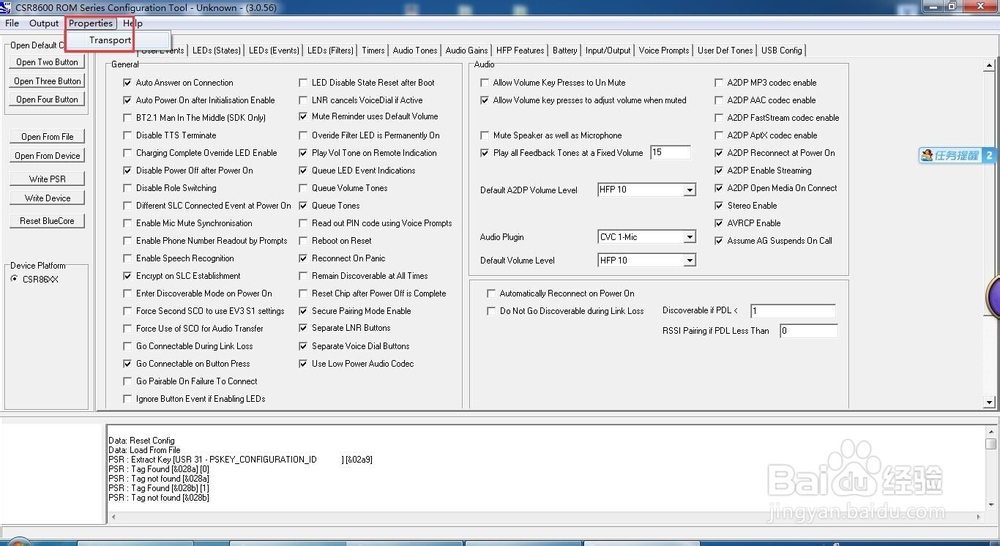Image resolution: width=1000 pixels, height=546 pixels.
Task: Open the User Def Tones tab
Action: [725, 50]
